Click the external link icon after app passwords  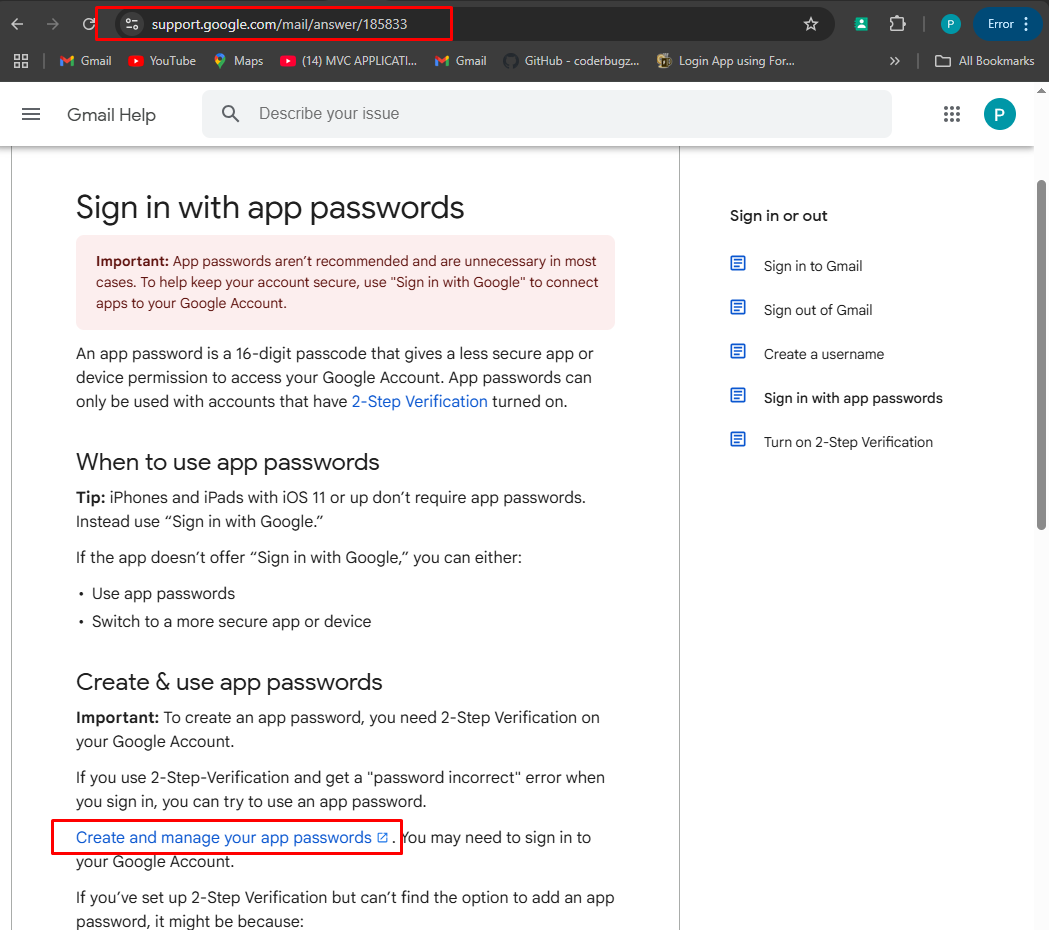pyautogui.click(x=383, y=837)
